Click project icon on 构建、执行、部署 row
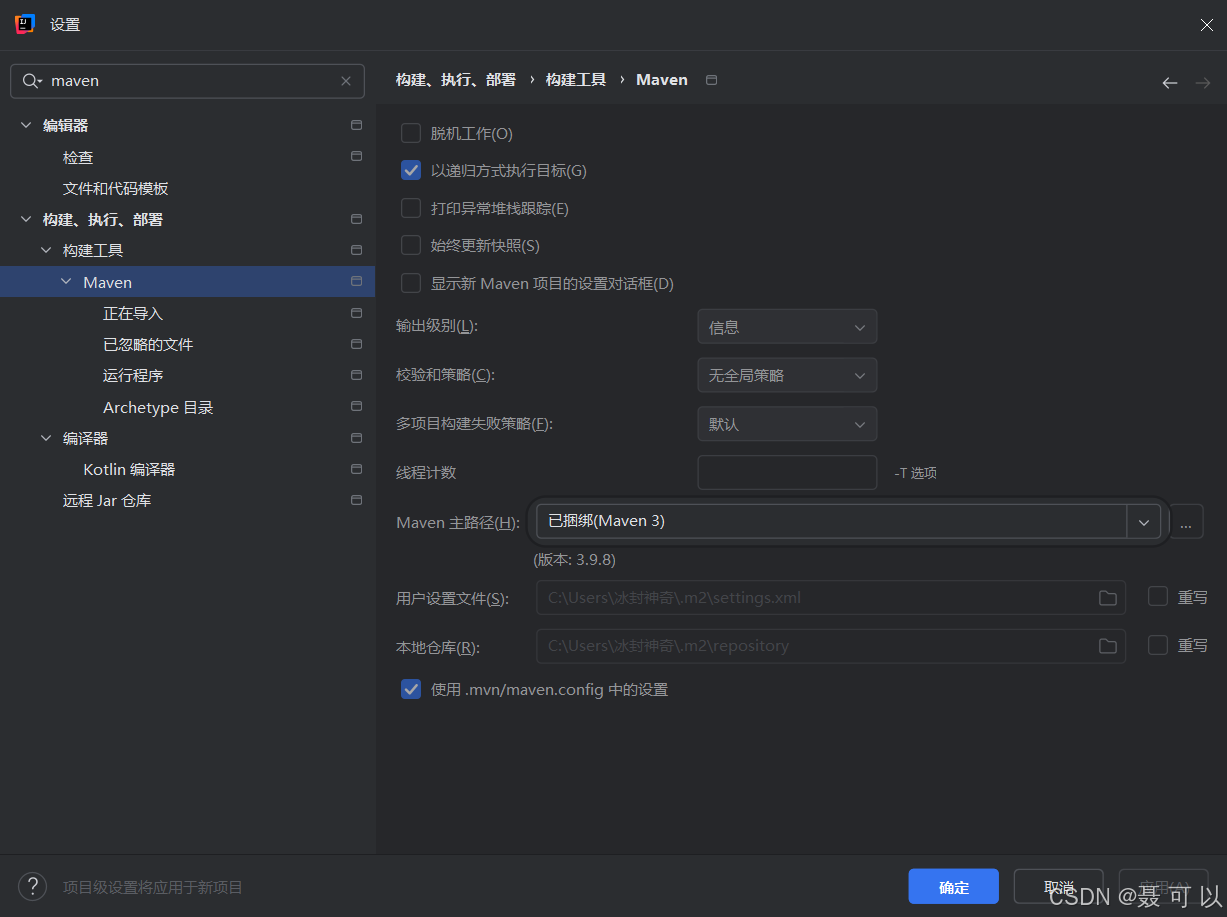The image size is (1227, 917). click(356, 219)
